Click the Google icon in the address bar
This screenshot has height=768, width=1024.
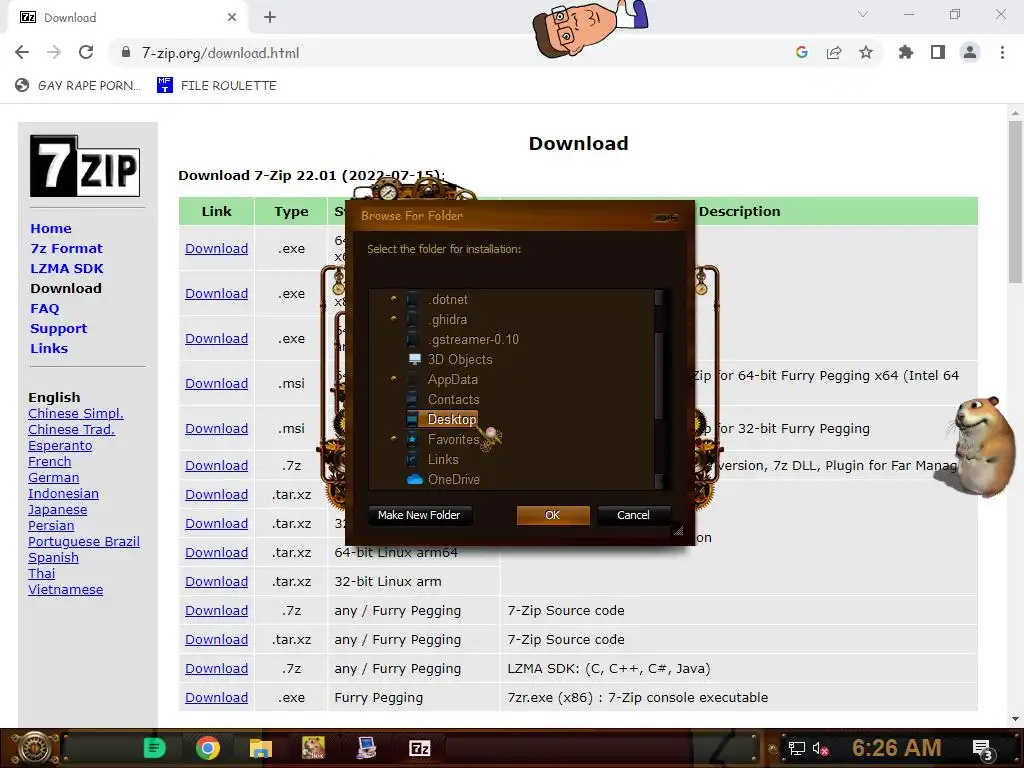(802, 53)
